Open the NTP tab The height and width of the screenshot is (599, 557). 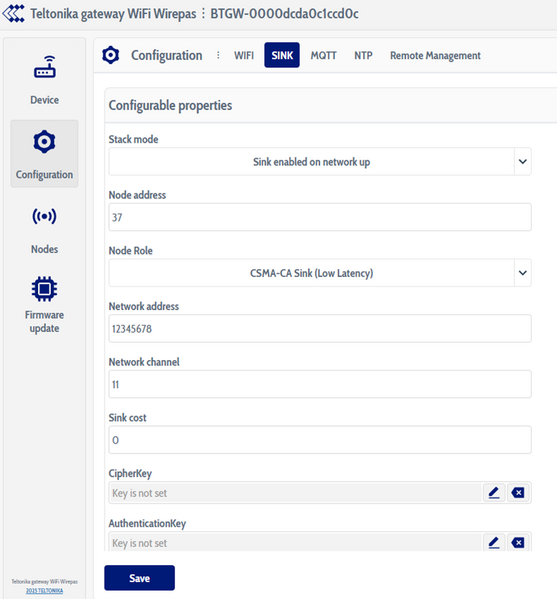pos(363,55)
